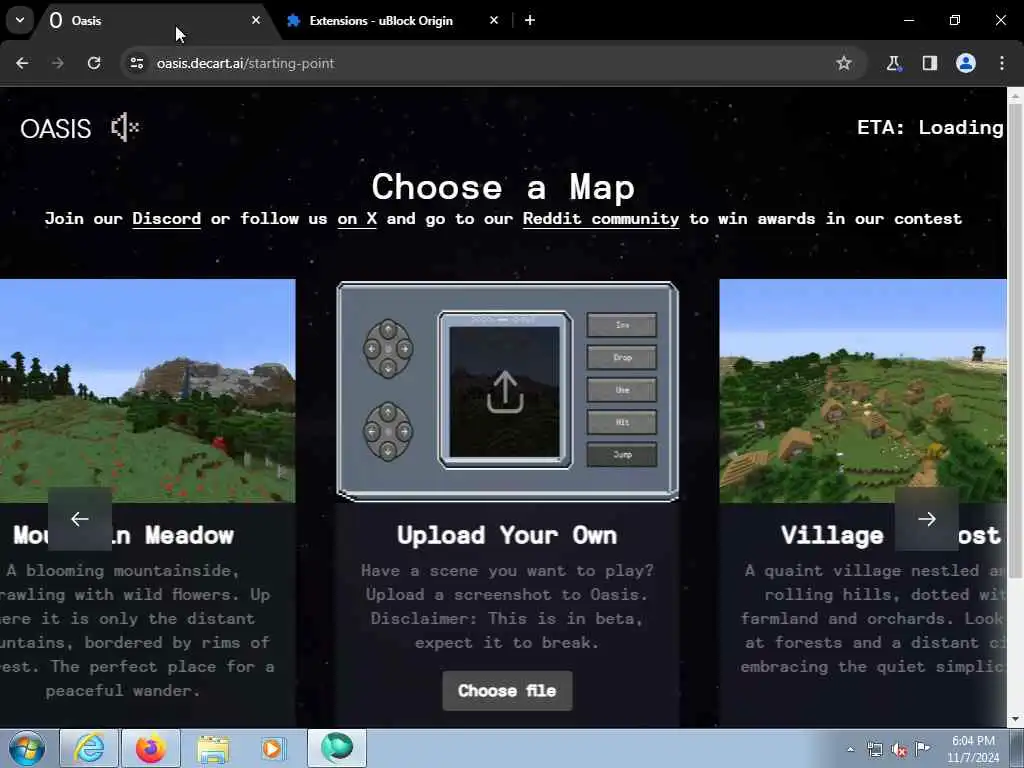Image resolution: width=1024 pixels, height=768 pixels.
Task: Click the network tray icon
Action: [x=874, y=750]
